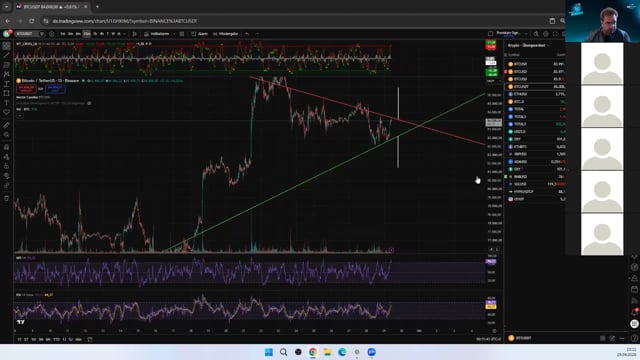Select the trend line drawing tool
Screen dimensions: 640x360
click(7, 55)
